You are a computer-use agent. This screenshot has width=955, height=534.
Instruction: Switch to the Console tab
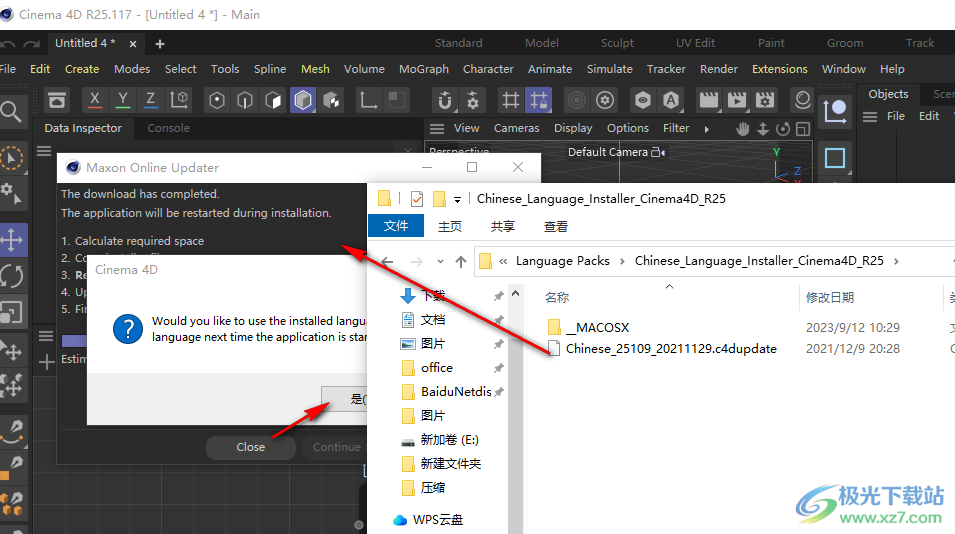click(x=169, y=128)
